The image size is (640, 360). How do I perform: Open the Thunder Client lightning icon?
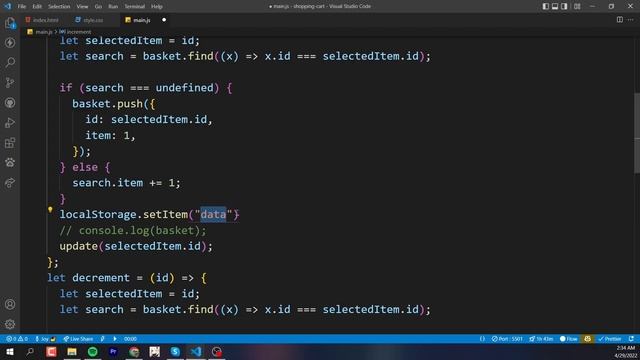(10, 42)
